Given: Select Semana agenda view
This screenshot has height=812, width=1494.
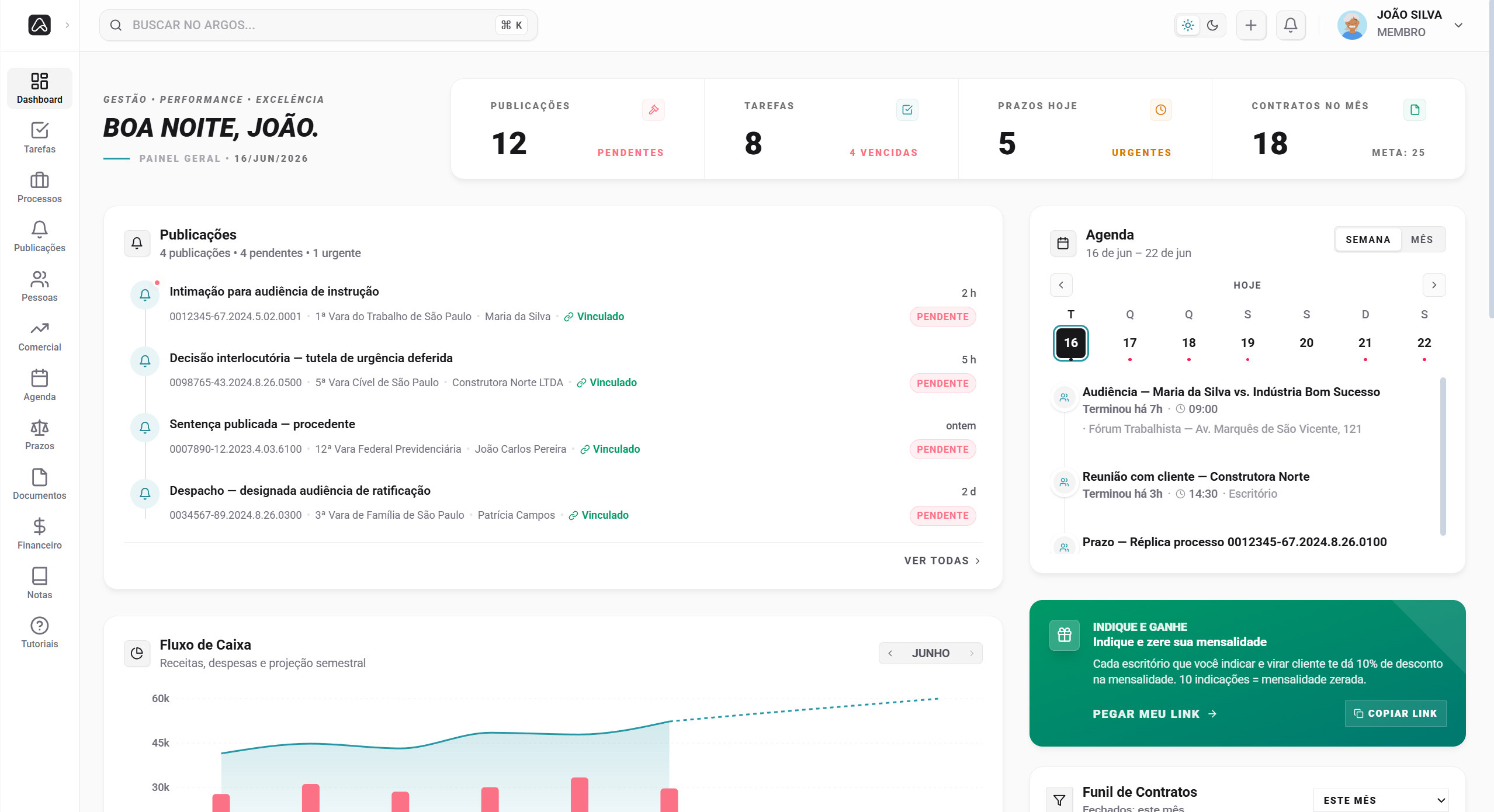Looking at the screenshot, I should click(x=1368, y=240).
